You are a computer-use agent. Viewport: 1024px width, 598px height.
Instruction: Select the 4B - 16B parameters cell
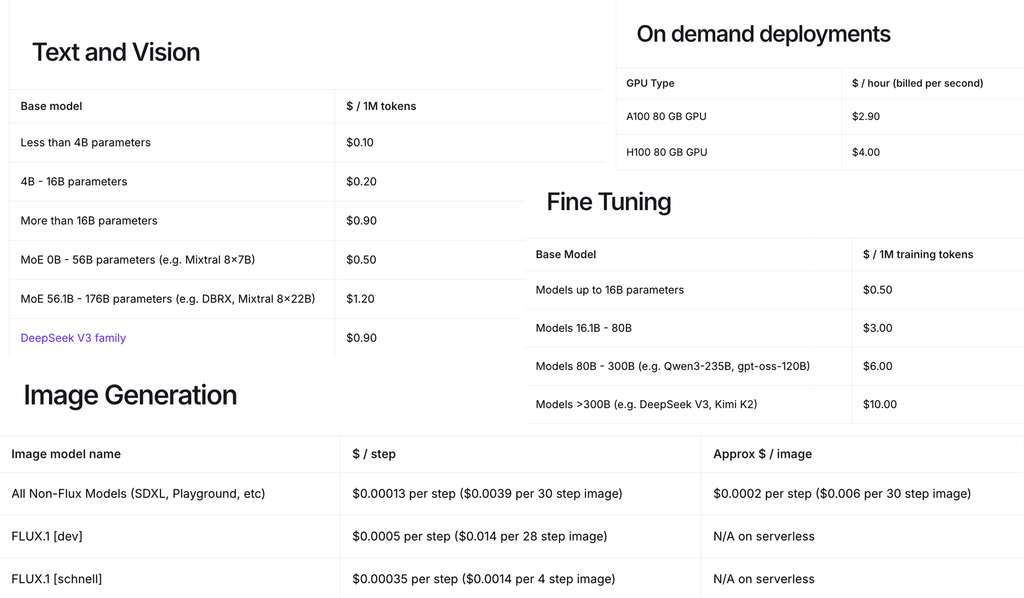click(74, 182)
